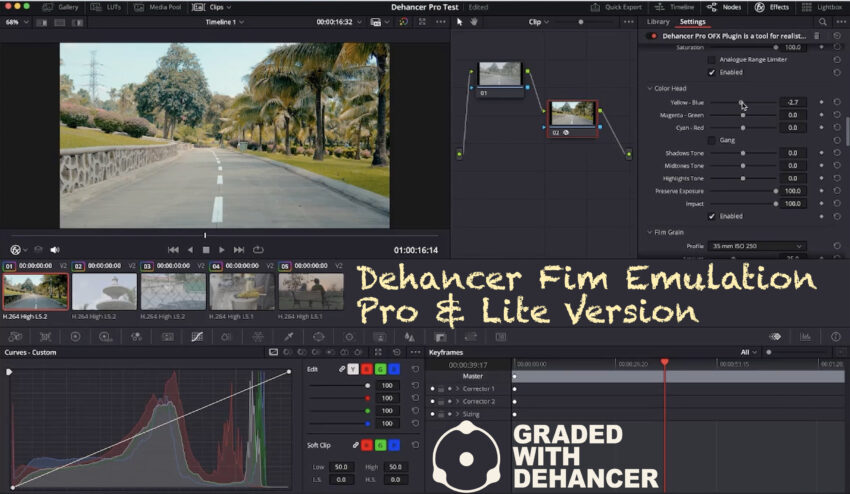Expand viewer to full screen

point(422,22)
